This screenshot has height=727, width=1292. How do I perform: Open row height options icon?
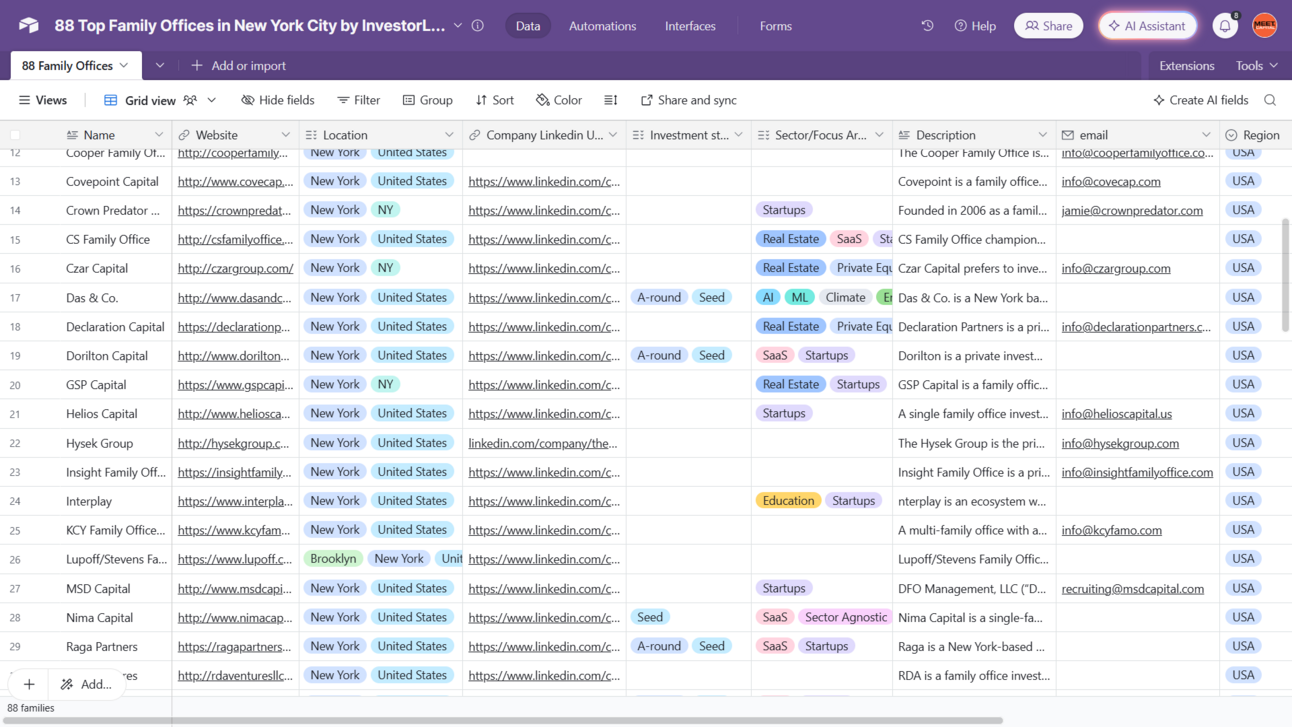pos(611,100)
